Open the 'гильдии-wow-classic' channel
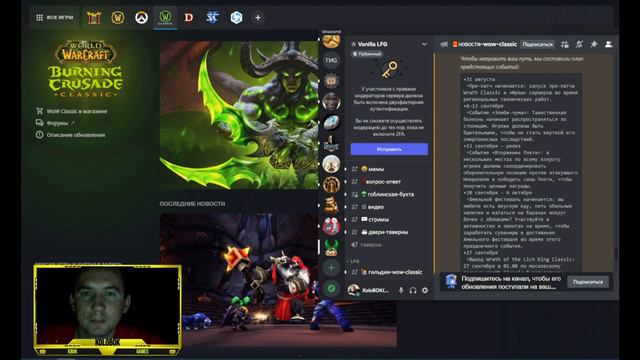The width and height of the screenshot is (640, 360). coord(388,272)
